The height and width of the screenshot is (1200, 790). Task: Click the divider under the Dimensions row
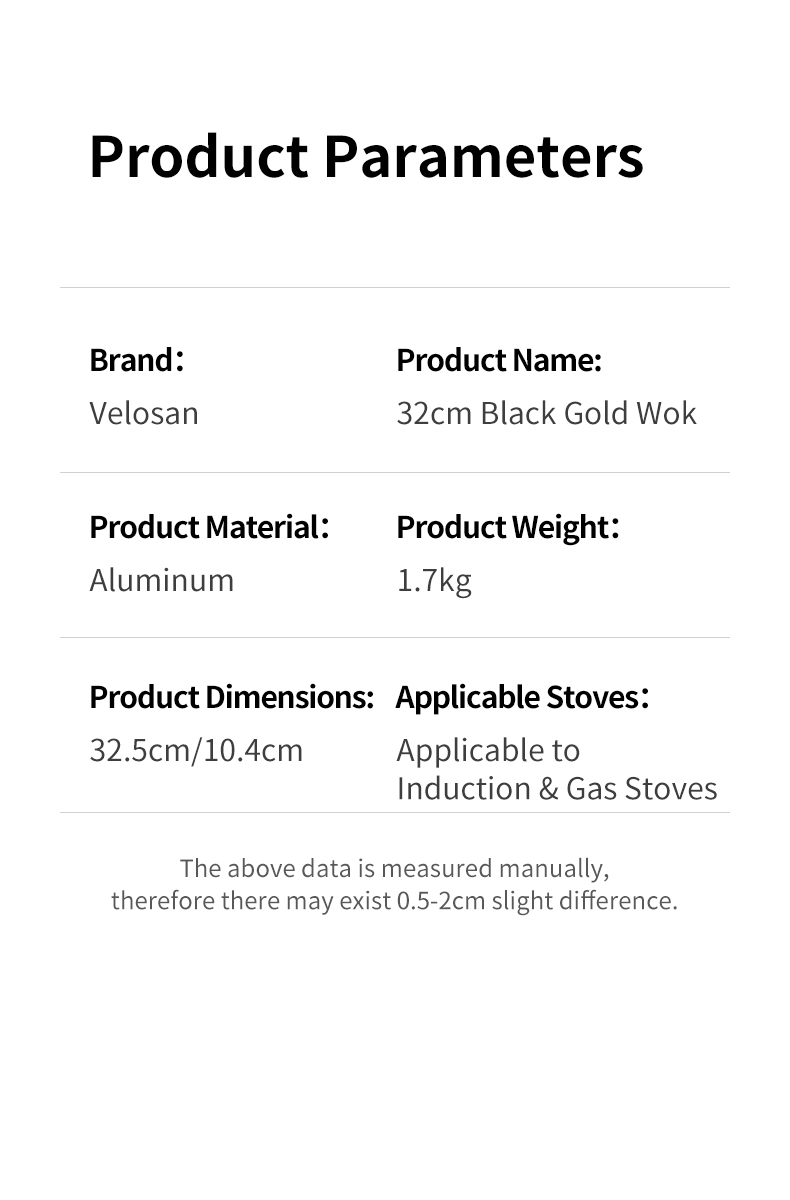coord(395,812)
